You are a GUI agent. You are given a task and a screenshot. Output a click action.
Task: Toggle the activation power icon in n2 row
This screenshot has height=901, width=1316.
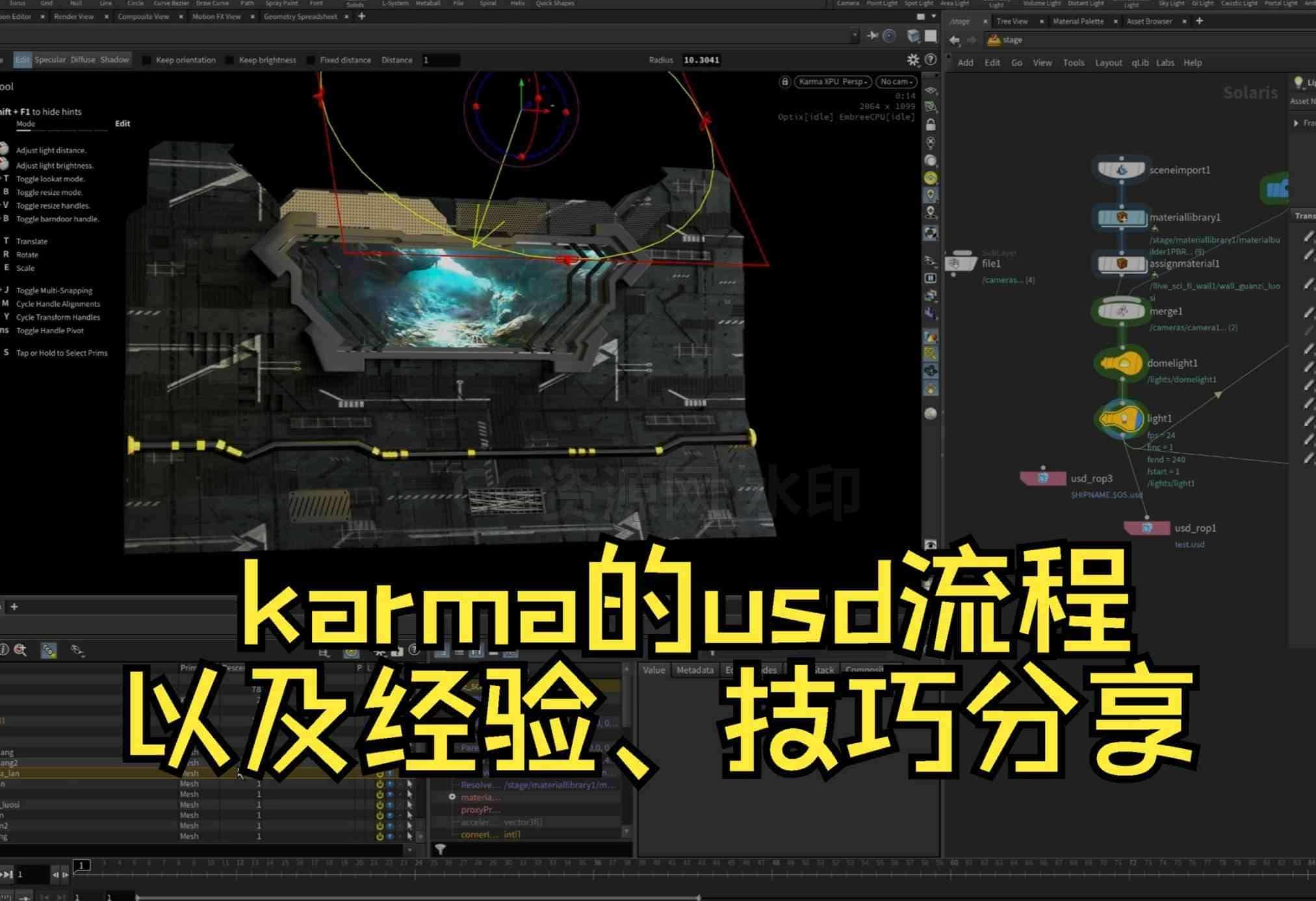click(380, 826)
